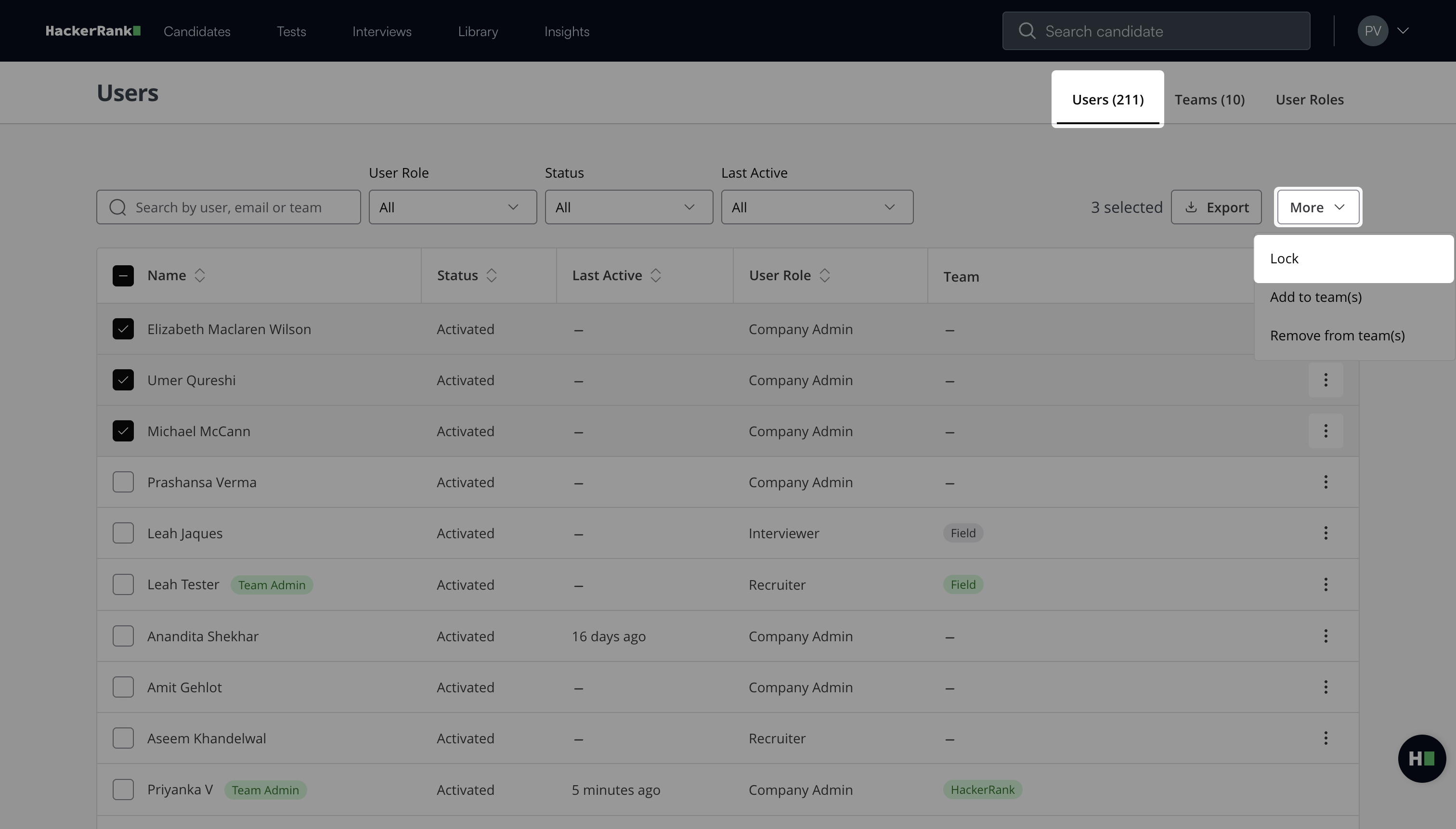Open the Status filter dropdown
Screen dimensions: 1456x829
point(628,207)
